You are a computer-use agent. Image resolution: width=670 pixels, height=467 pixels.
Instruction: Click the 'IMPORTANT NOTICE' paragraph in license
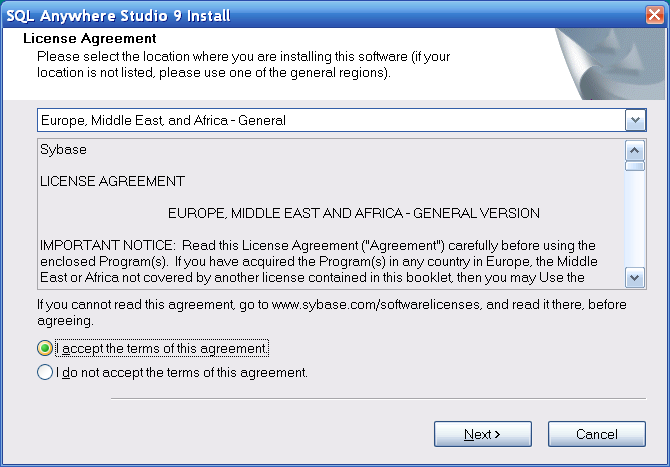pos(318,261)
